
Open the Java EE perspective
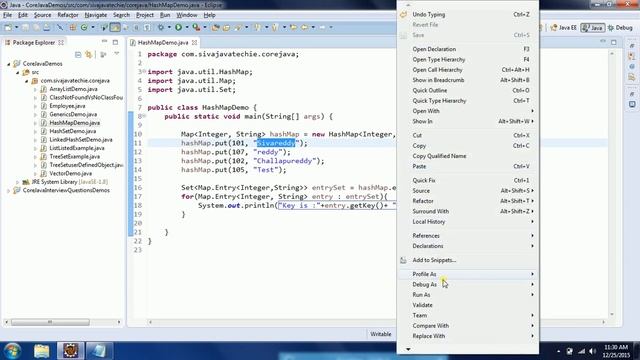point(564,28)
